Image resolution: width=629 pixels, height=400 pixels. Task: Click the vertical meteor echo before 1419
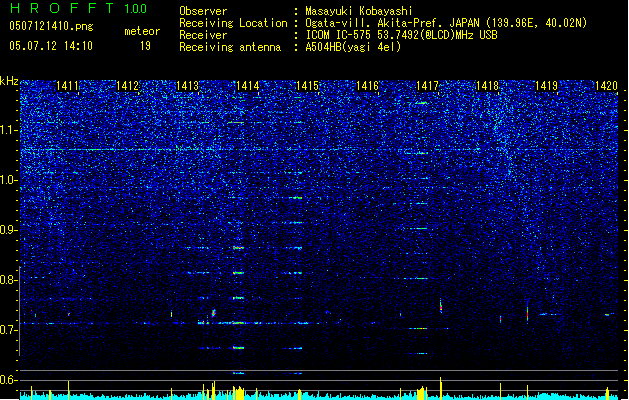[x=527, y=313]
